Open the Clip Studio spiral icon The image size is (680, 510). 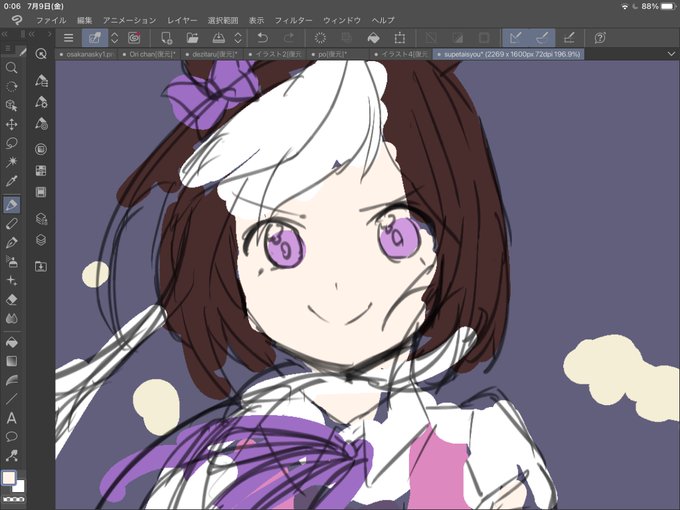coord(134,38)
